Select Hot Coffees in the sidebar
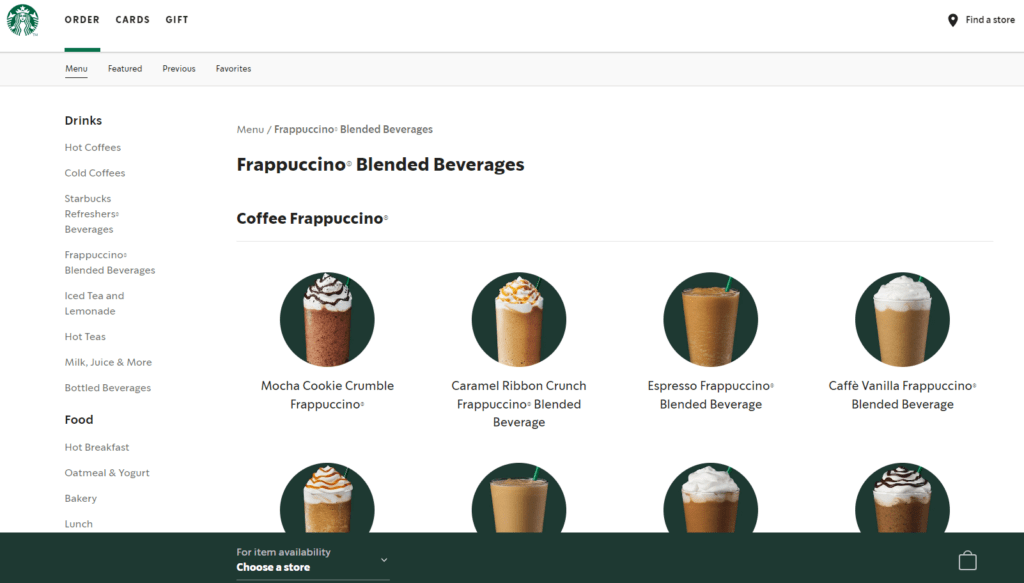 pos(92,147)
